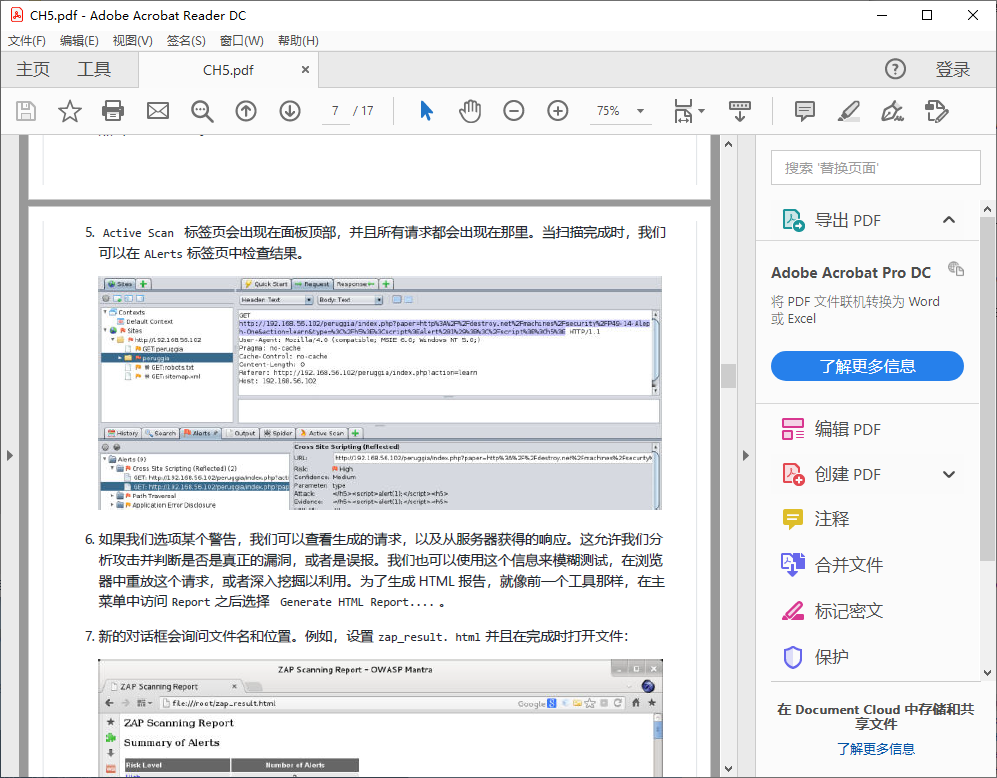This screenshot has width=997, height=778.
Task: Switch to the 工具 tab
Action: pos(94,69)
